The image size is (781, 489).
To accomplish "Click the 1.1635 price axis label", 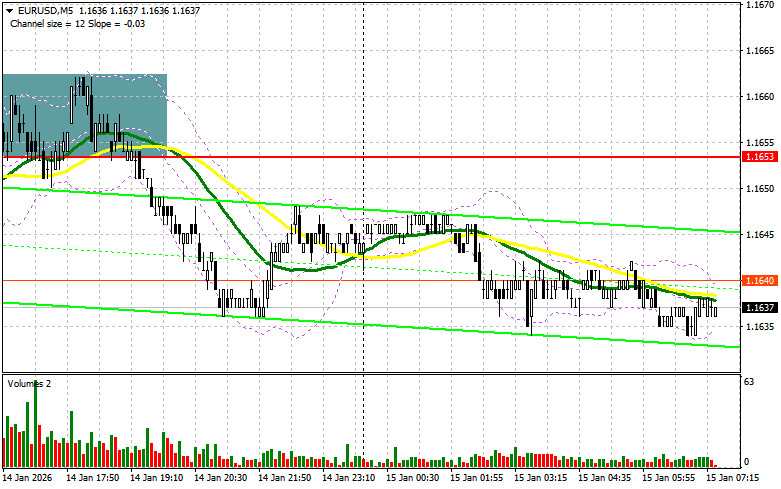I will 759,326.
